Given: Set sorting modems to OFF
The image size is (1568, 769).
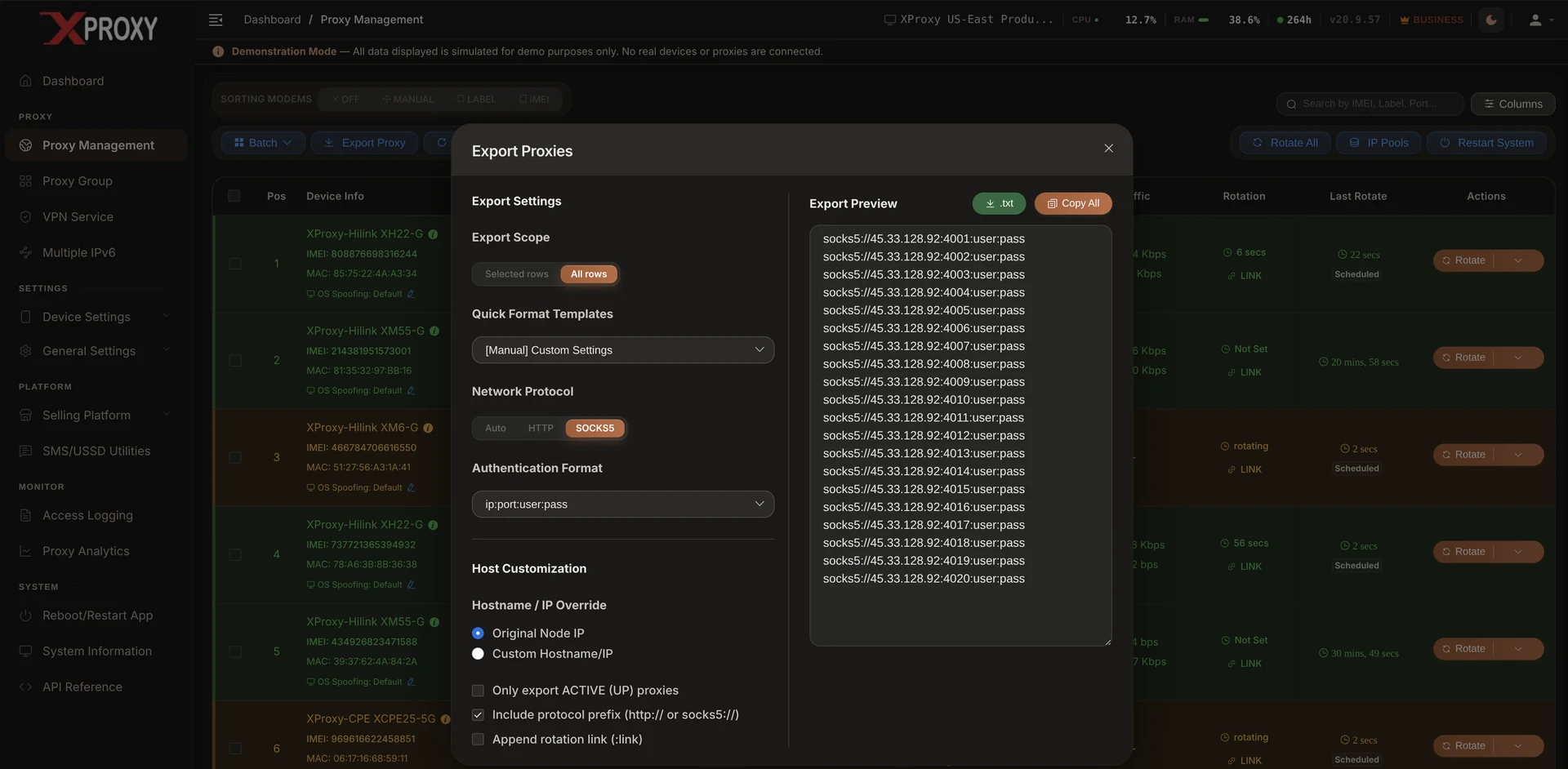Looking at the screenshot, I should pyautogui.click(x=345, y=100).
